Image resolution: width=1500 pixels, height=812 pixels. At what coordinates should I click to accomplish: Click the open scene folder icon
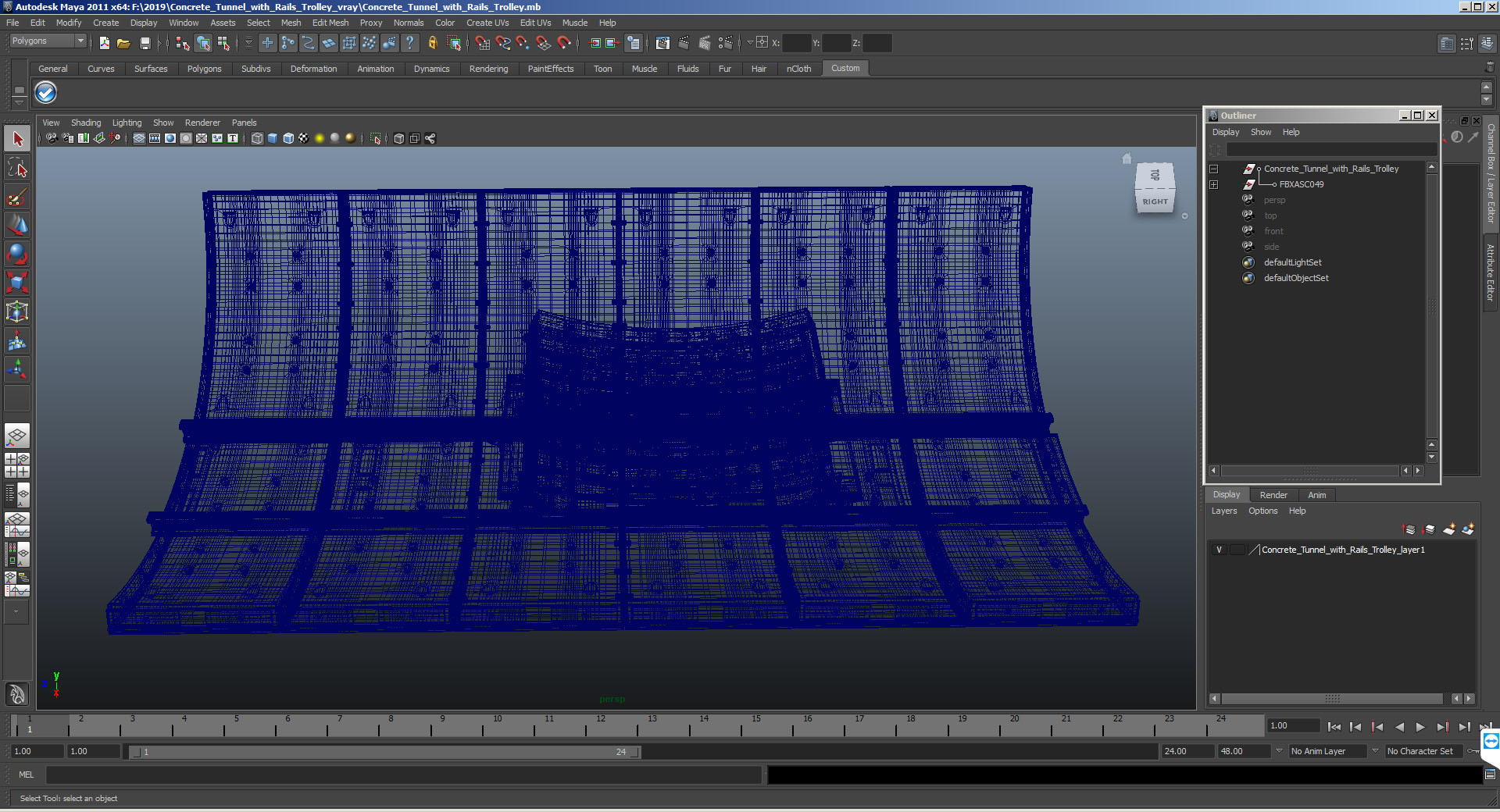[123, 43]
